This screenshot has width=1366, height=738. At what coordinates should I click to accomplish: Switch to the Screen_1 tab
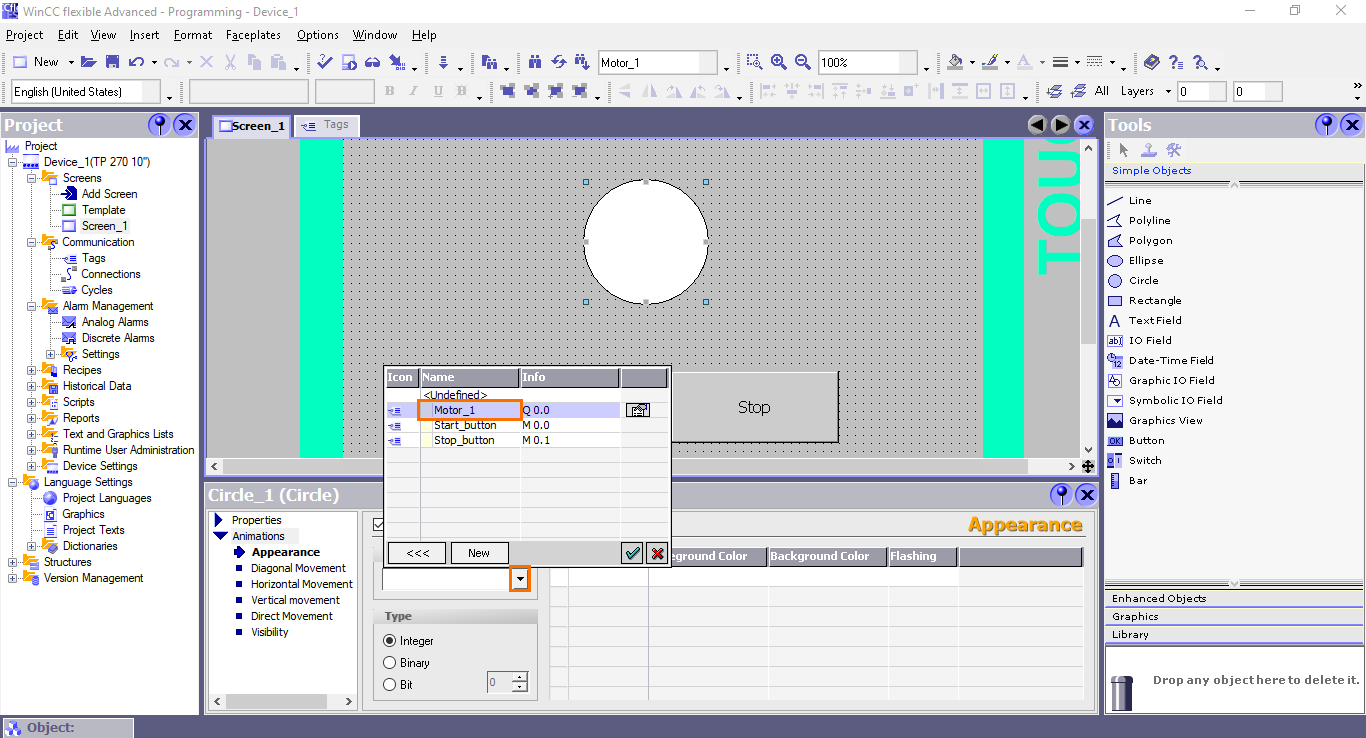pos(252,126)
